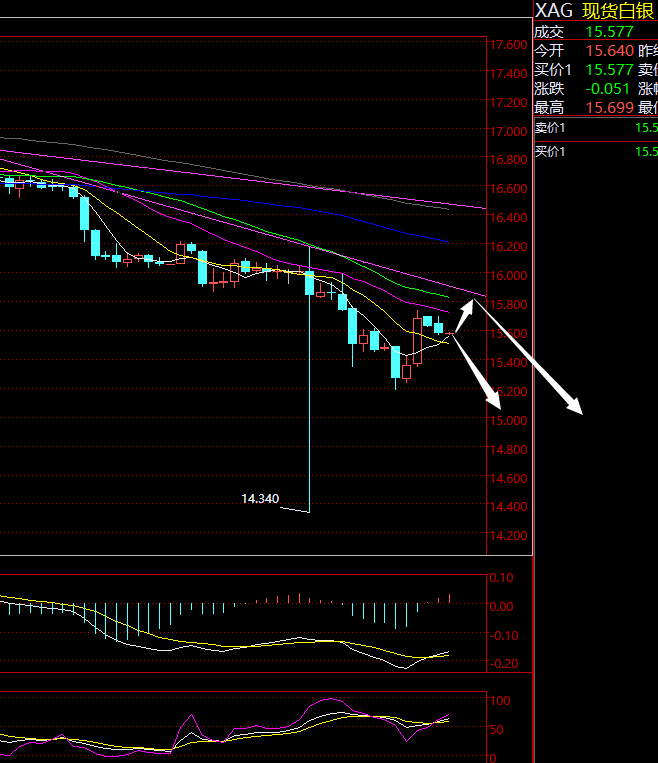Image resolution: width=658 pixels, height=763 pixels.
Task: Click the 16.800 price axis label
Action: tap(508, 160)
